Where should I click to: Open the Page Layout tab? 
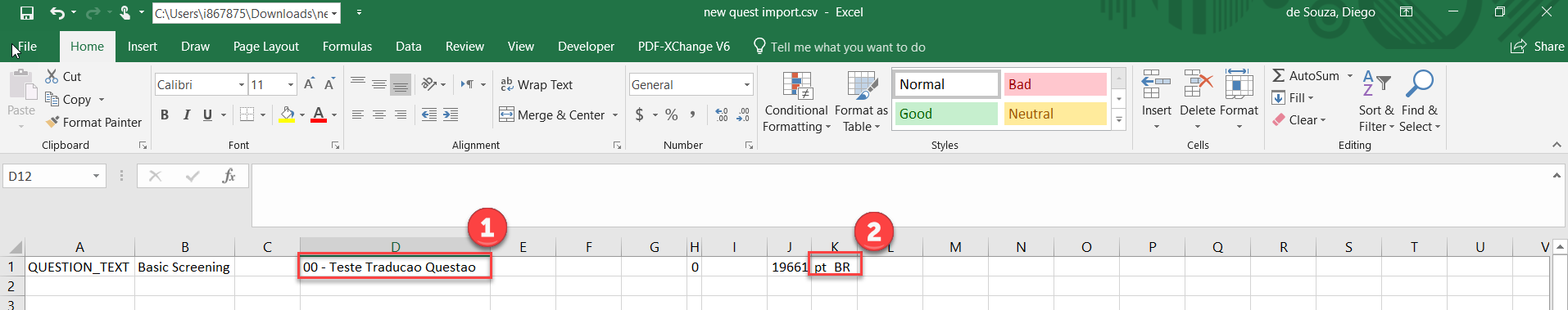265,47
